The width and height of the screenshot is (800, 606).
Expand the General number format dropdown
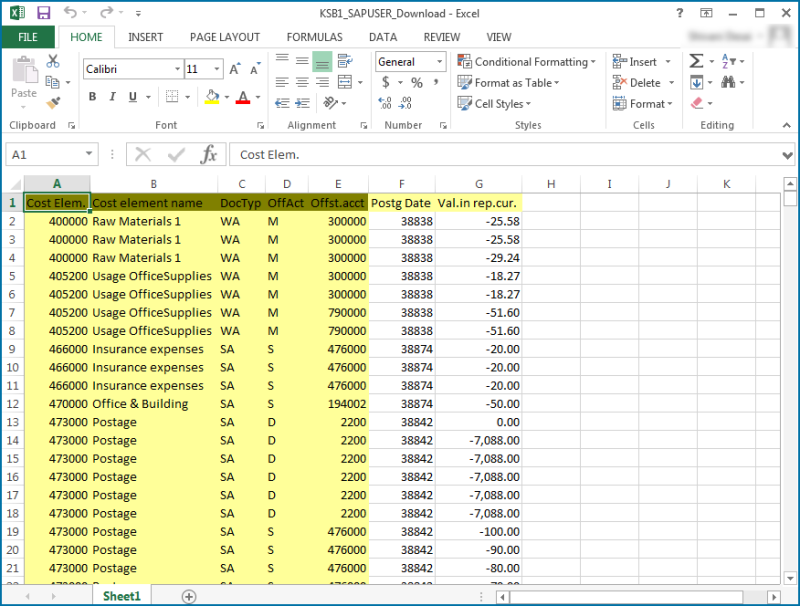pos(438,62)
